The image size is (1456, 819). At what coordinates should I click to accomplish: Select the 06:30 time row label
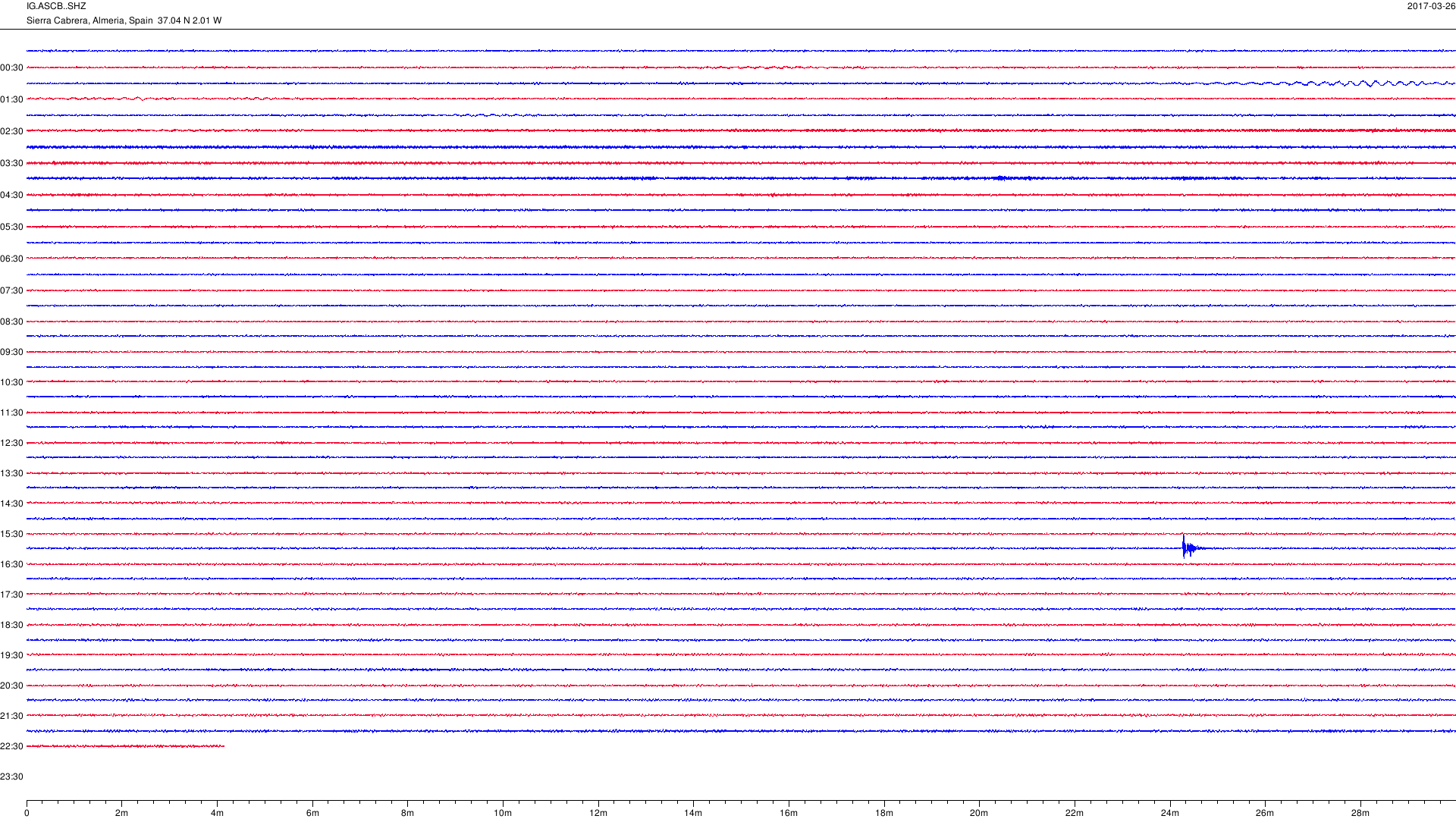pyautogui.click(x=11, y=259)
